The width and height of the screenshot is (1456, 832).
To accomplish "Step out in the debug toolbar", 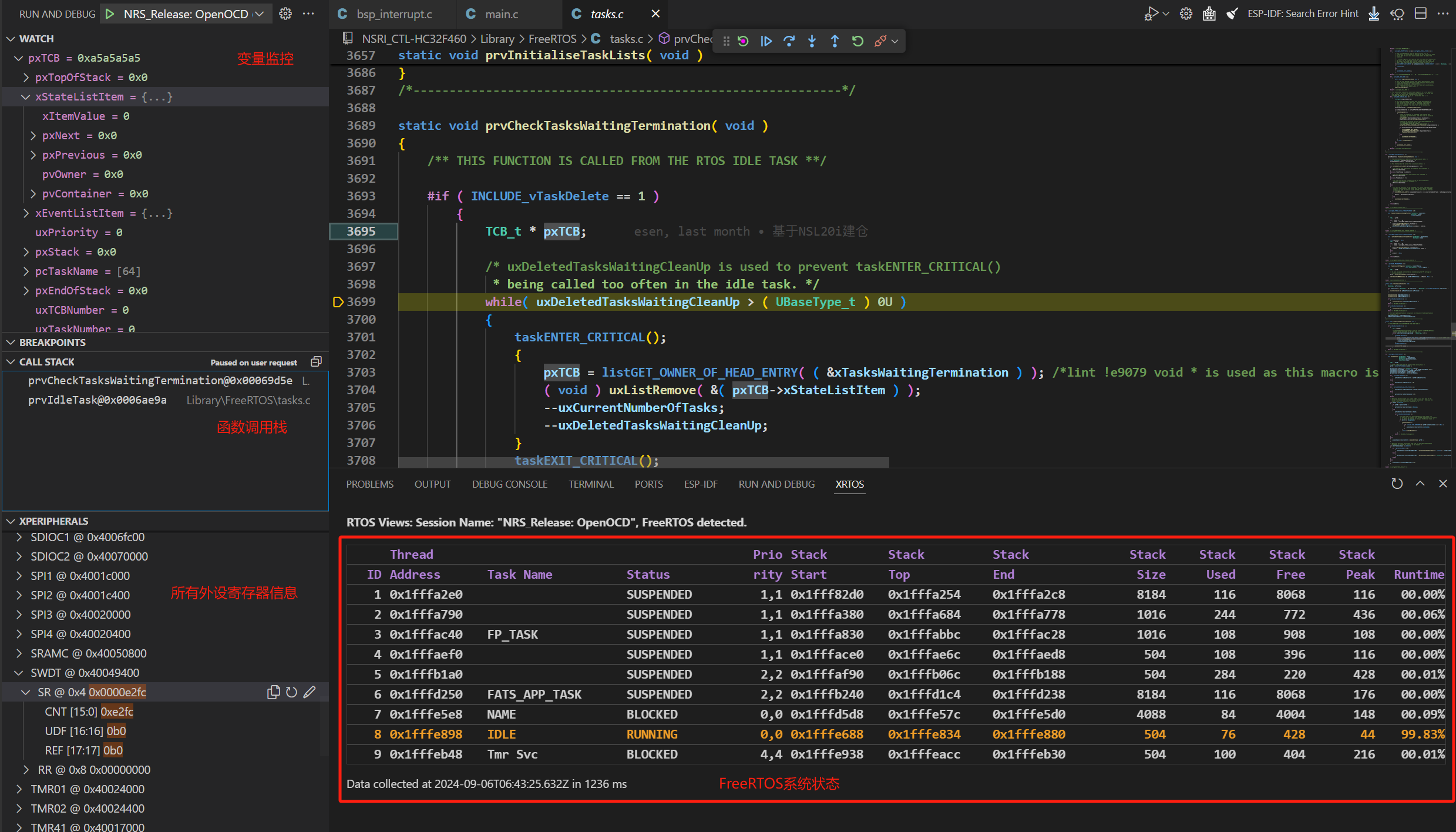I will point(835,41).
